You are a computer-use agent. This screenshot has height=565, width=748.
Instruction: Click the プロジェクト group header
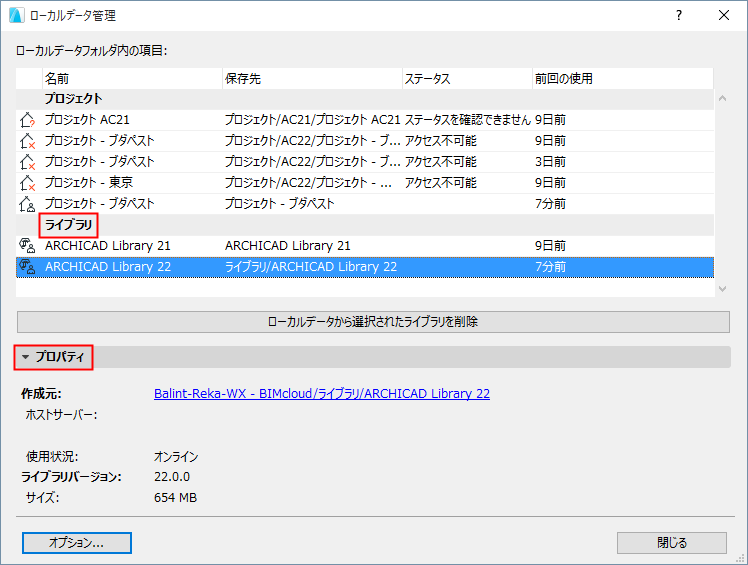[x=73, y=99]
